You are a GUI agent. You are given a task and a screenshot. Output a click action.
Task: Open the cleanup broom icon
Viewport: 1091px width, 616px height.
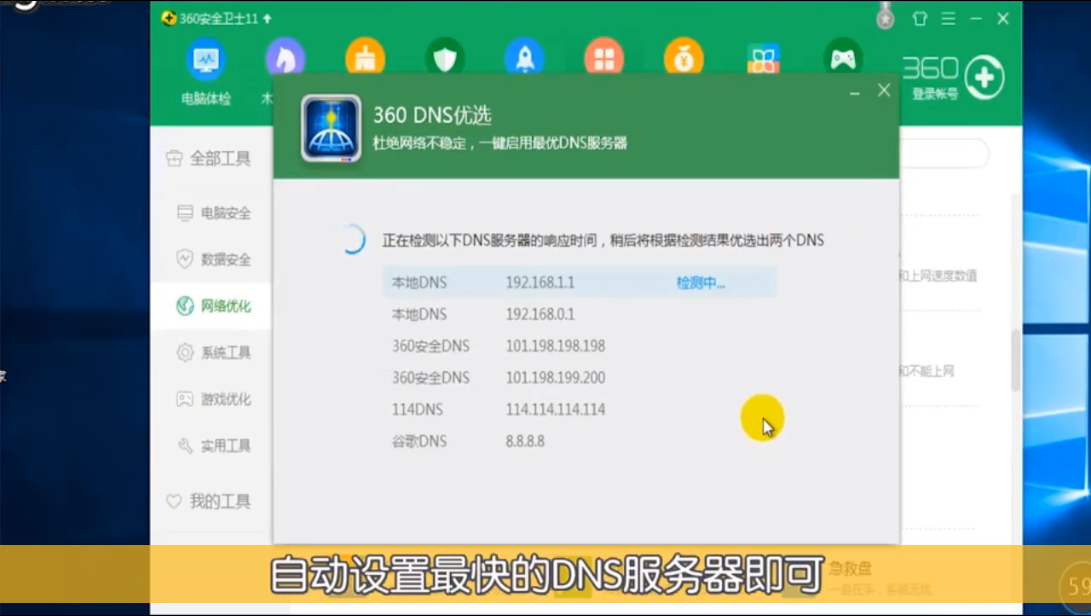click(365, 58)
